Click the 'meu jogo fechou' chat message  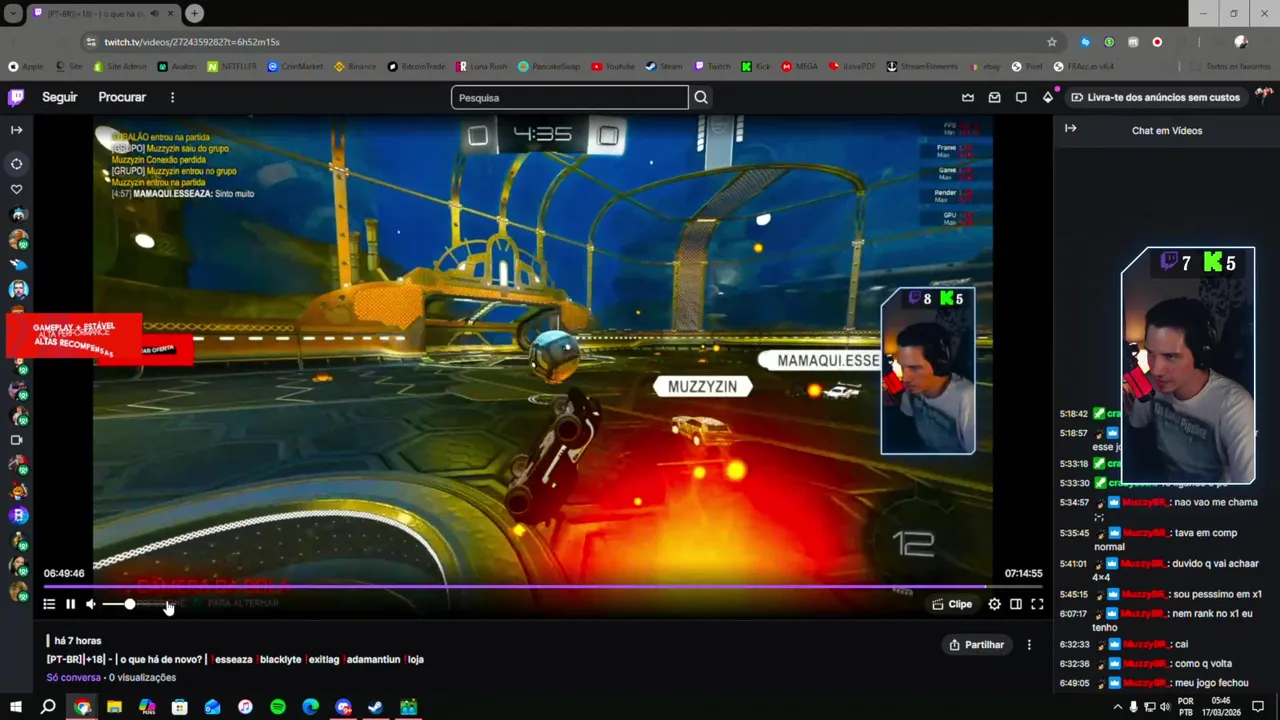point(1211,683)
